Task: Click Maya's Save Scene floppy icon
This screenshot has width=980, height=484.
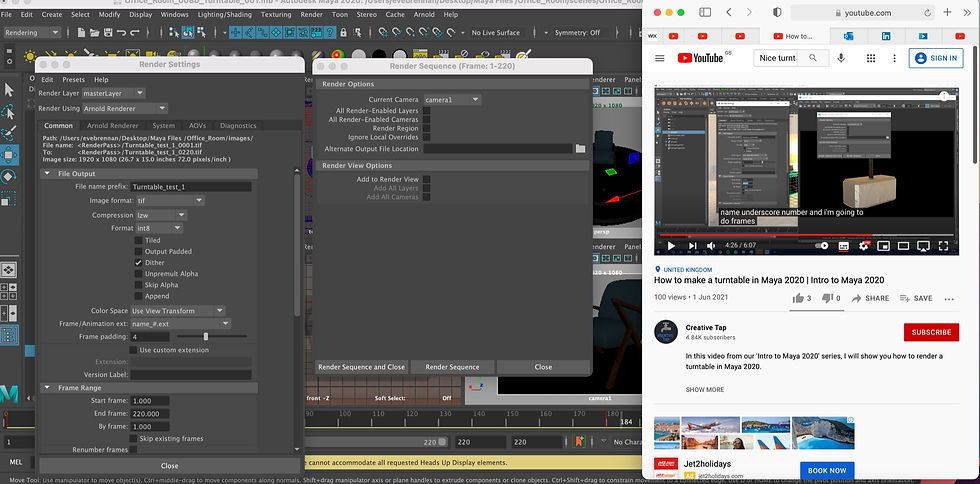Action: pos(108,33)
